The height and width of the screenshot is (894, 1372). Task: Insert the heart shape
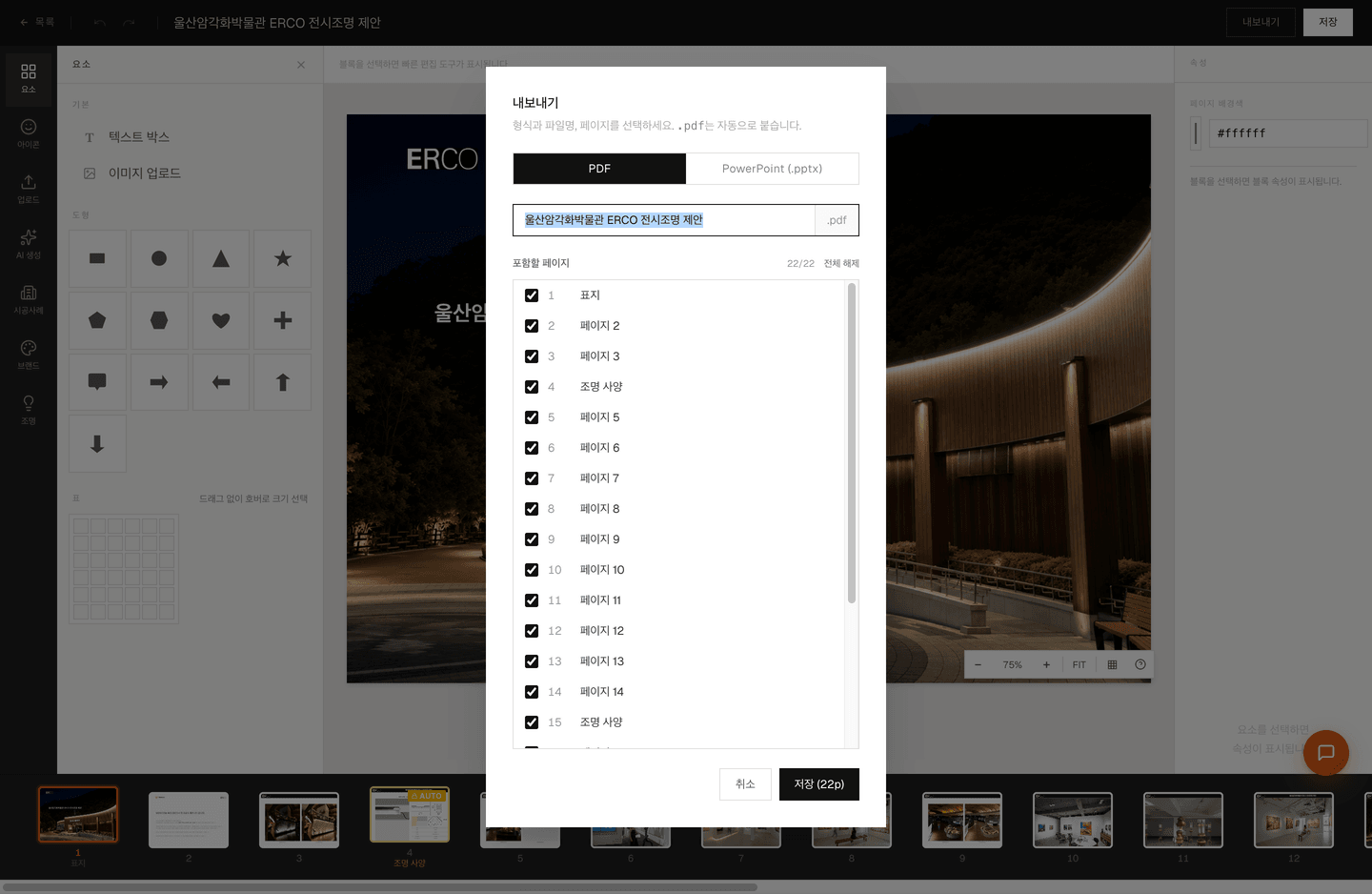tap(221, 320)
